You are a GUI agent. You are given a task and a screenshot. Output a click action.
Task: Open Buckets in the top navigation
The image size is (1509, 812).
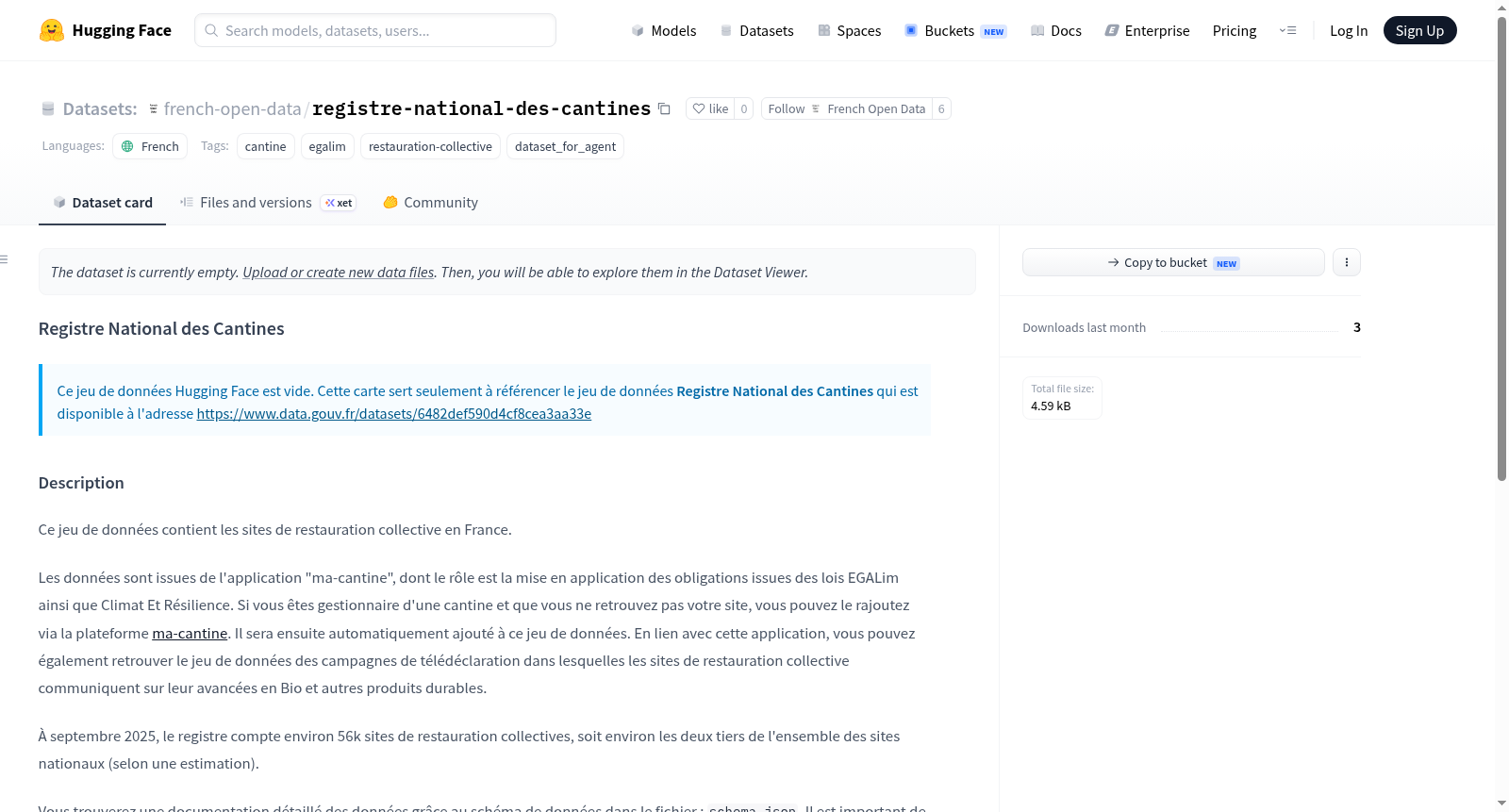(x=955, y=30)
